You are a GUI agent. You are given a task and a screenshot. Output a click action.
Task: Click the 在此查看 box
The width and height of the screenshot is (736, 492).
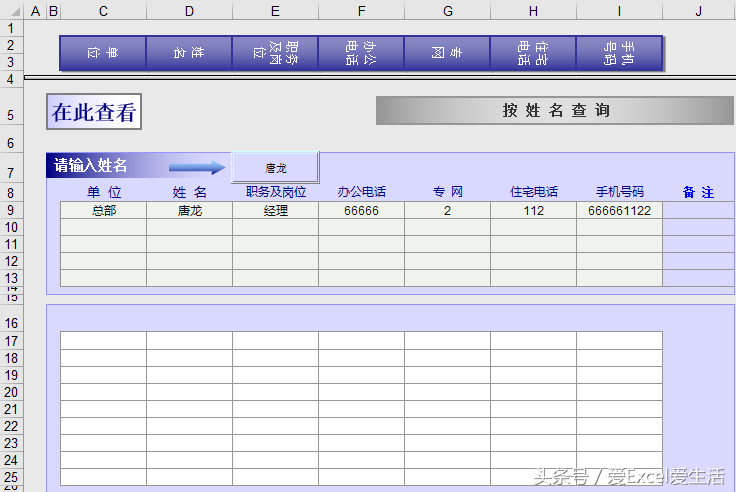pyautogui.click(x=94, y=112)
